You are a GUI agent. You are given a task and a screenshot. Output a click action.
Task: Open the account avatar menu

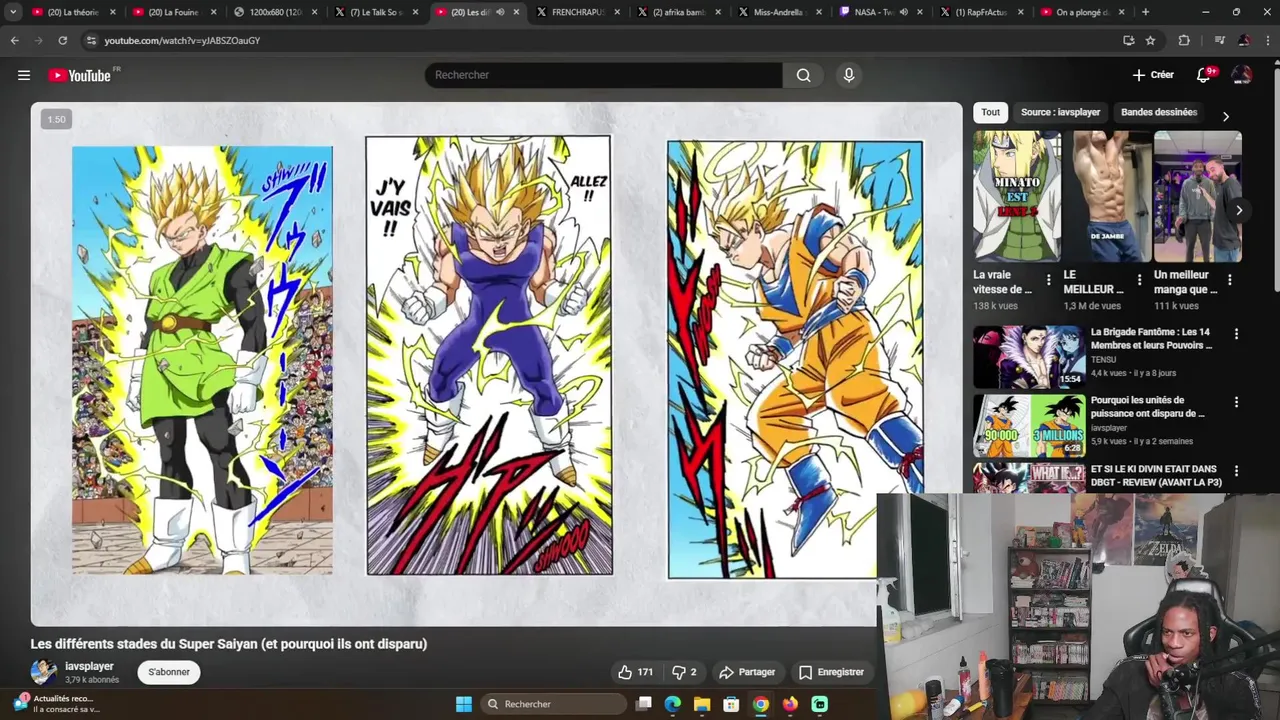(x=1242, y=75)
